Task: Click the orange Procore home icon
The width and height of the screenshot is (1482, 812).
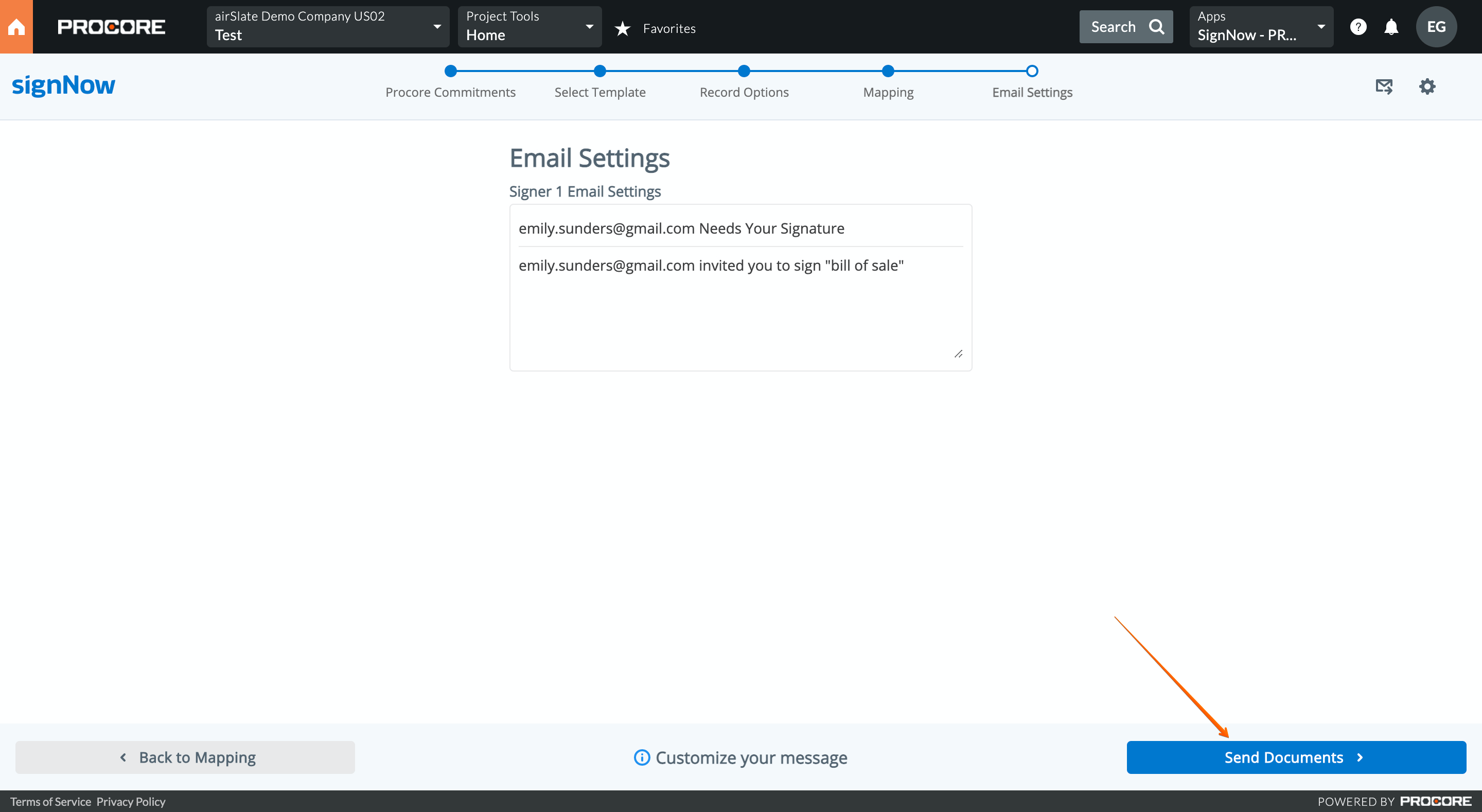Action: pos(16,26)
